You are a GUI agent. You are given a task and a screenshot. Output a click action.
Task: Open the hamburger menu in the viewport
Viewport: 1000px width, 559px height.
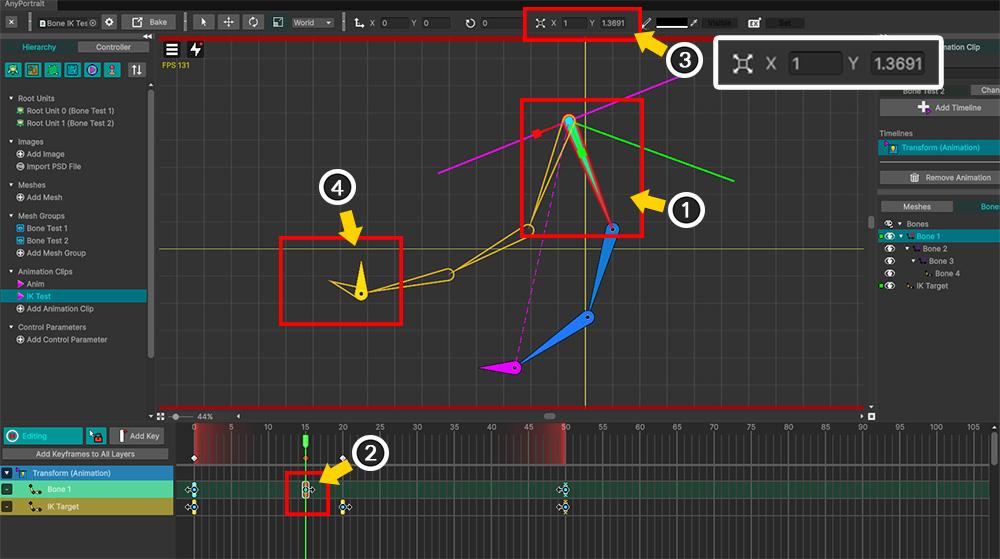tap(172, 49)
